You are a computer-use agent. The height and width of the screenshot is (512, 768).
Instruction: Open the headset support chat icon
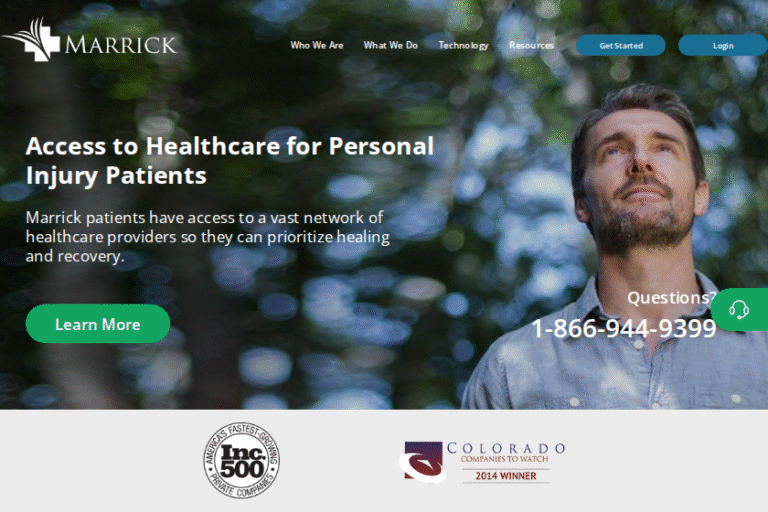740,309
